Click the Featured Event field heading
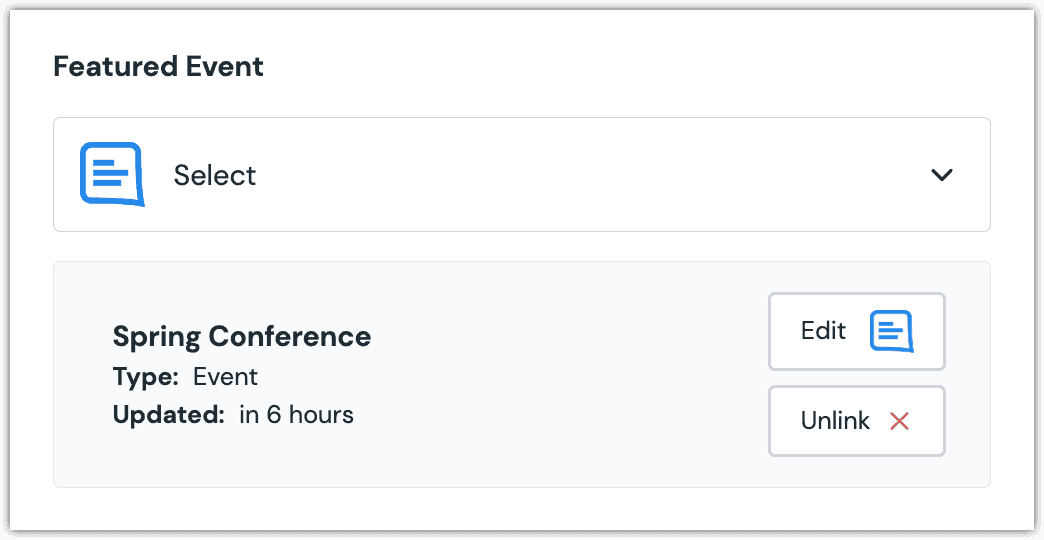The width and height of the screenshot is (1044, 540). click(x=158, y=67)
